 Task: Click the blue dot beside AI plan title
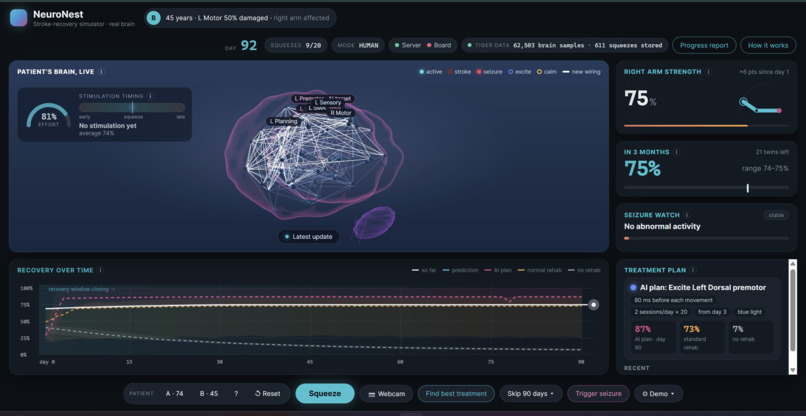pyautogui.click(x=633, y=288)
